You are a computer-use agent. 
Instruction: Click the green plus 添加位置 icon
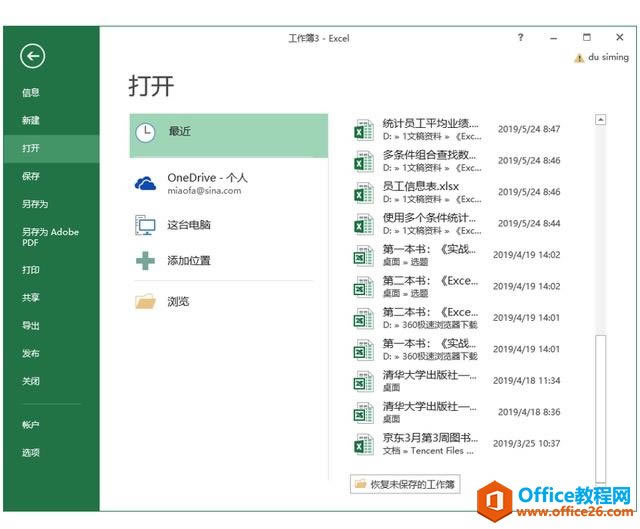click(x=145, y=260)
